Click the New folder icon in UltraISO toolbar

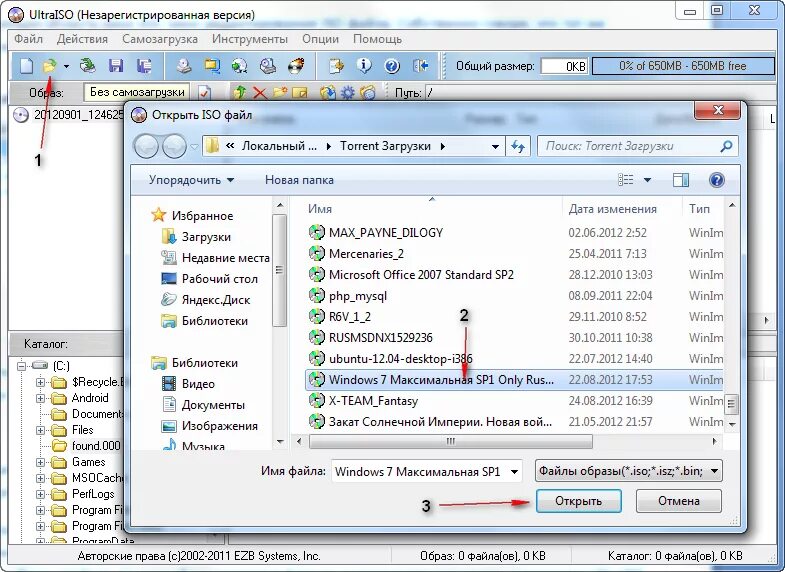tap(280, 93)
